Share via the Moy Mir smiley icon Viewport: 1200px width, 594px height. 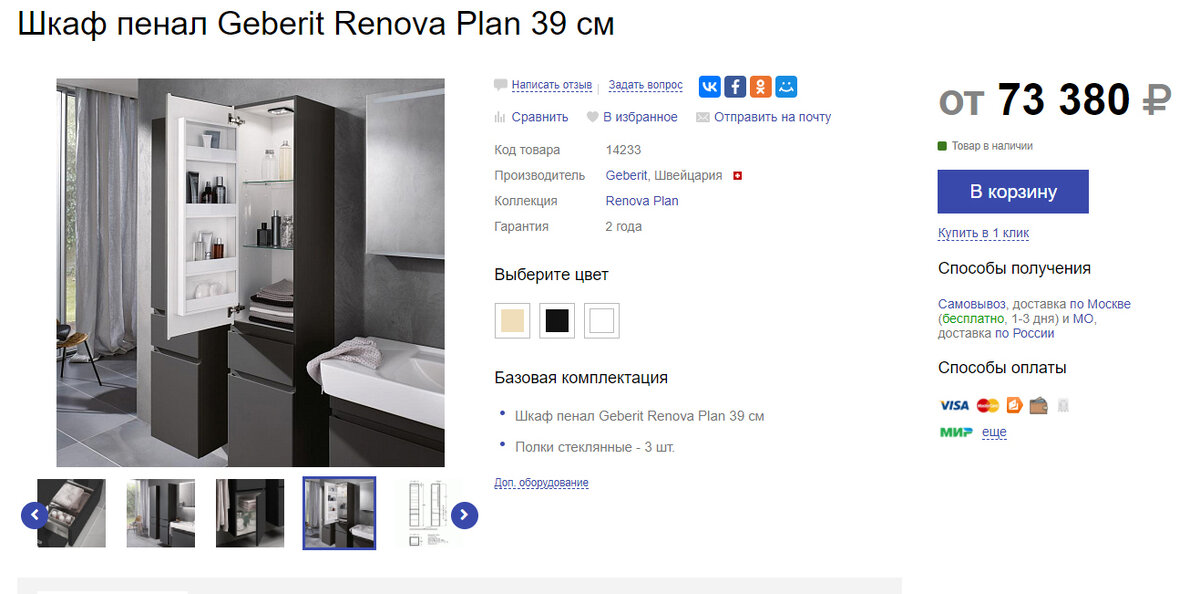787,87
